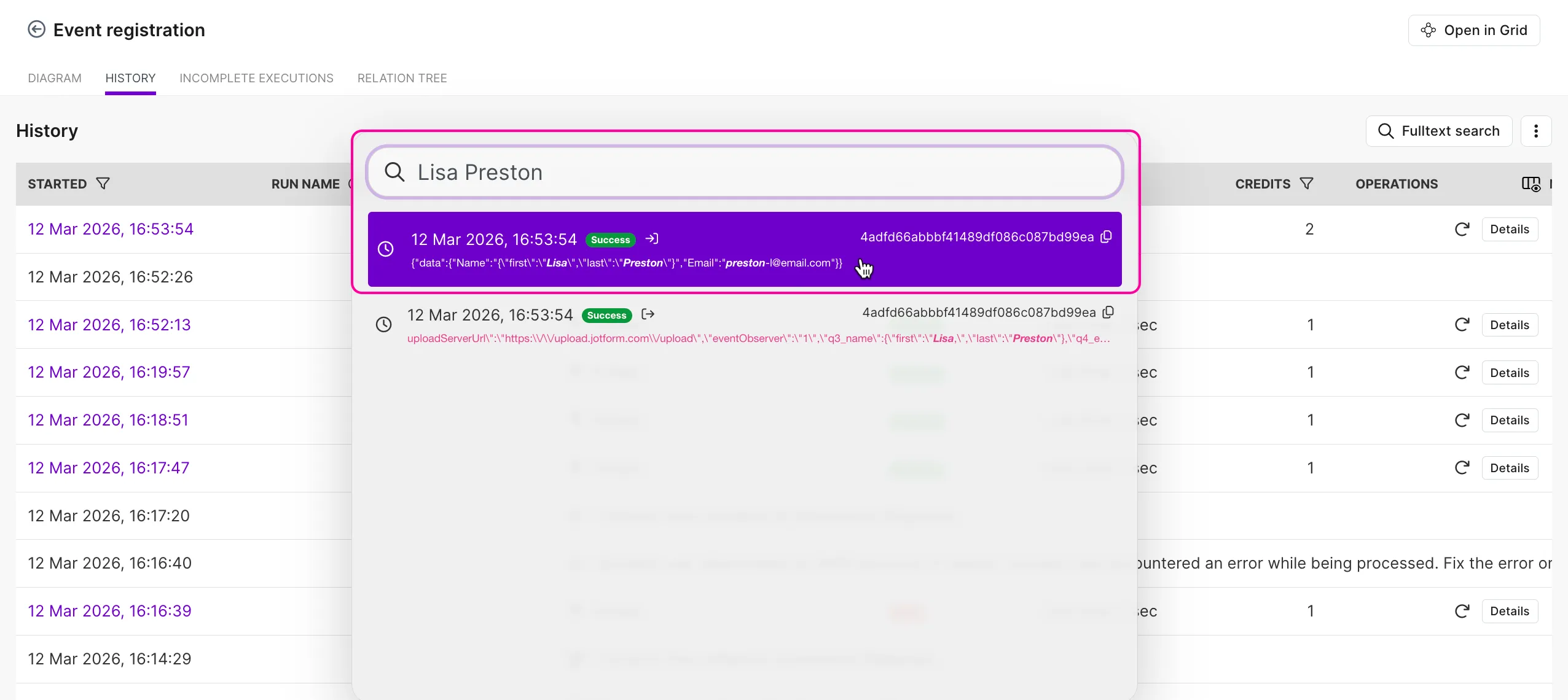Open Details for the 16:16:39 run
The image size is (1568, 700).
(1510, 611)
